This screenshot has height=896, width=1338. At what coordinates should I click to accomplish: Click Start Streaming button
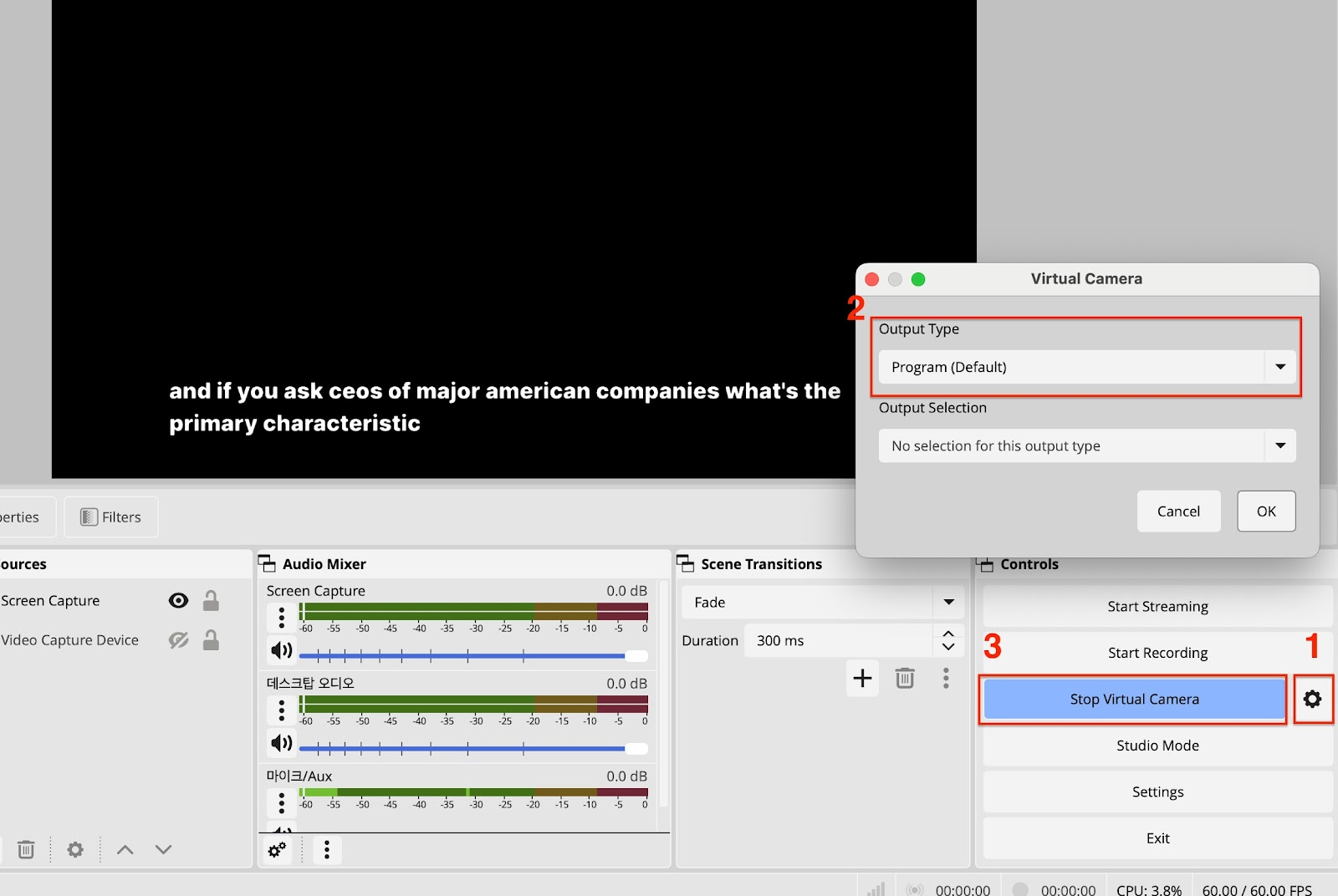pos(1157,606)
